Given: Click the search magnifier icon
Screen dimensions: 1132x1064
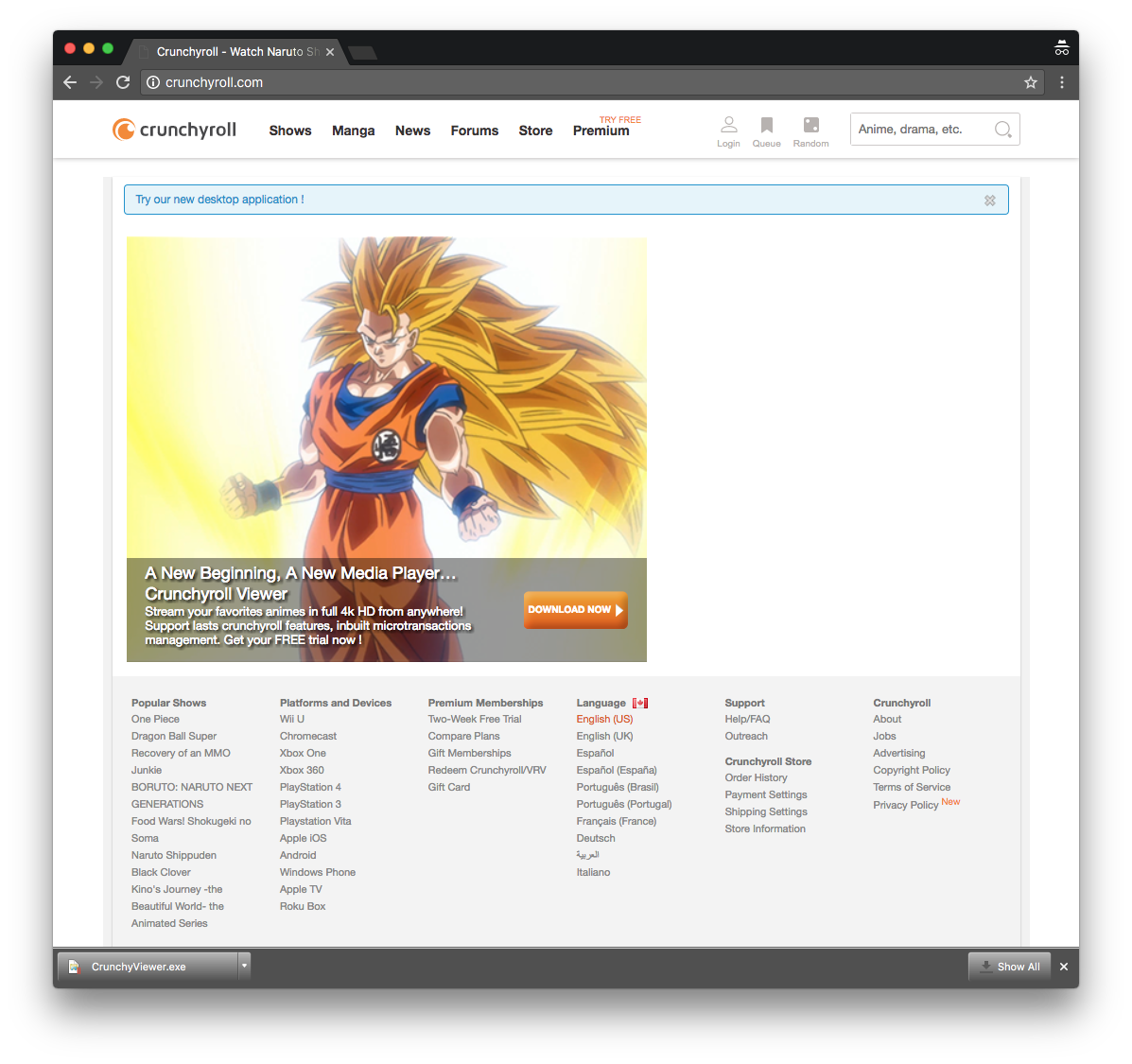Looking at the screenshot, I should pyautogui.click(x=1001, y=129).
